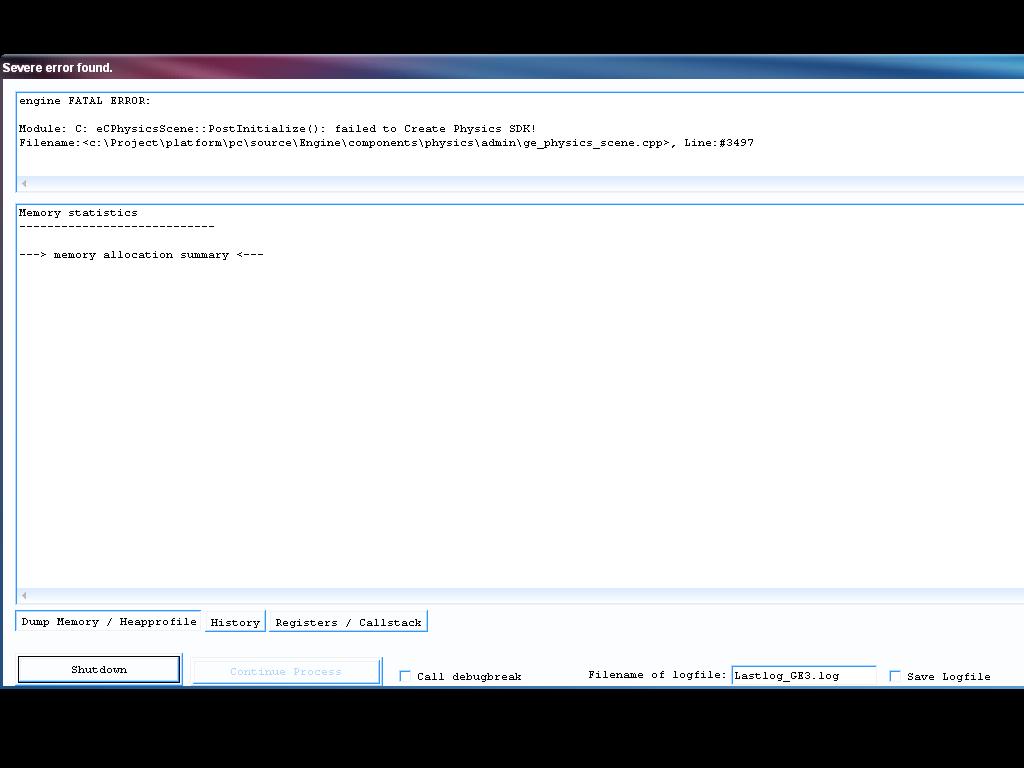Image resolution: width=1024 pixels, height=768 pixels.
Task: Enable the Call debugbreak checkbox
Action: (405, 676)
